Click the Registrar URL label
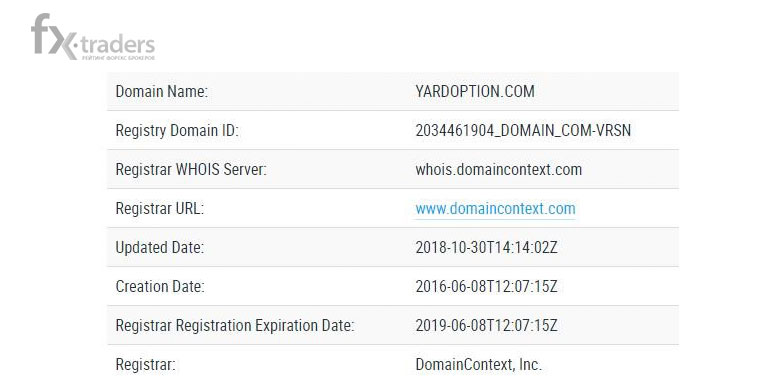This screenshot has width=780, height=381. tap(160, 209)
